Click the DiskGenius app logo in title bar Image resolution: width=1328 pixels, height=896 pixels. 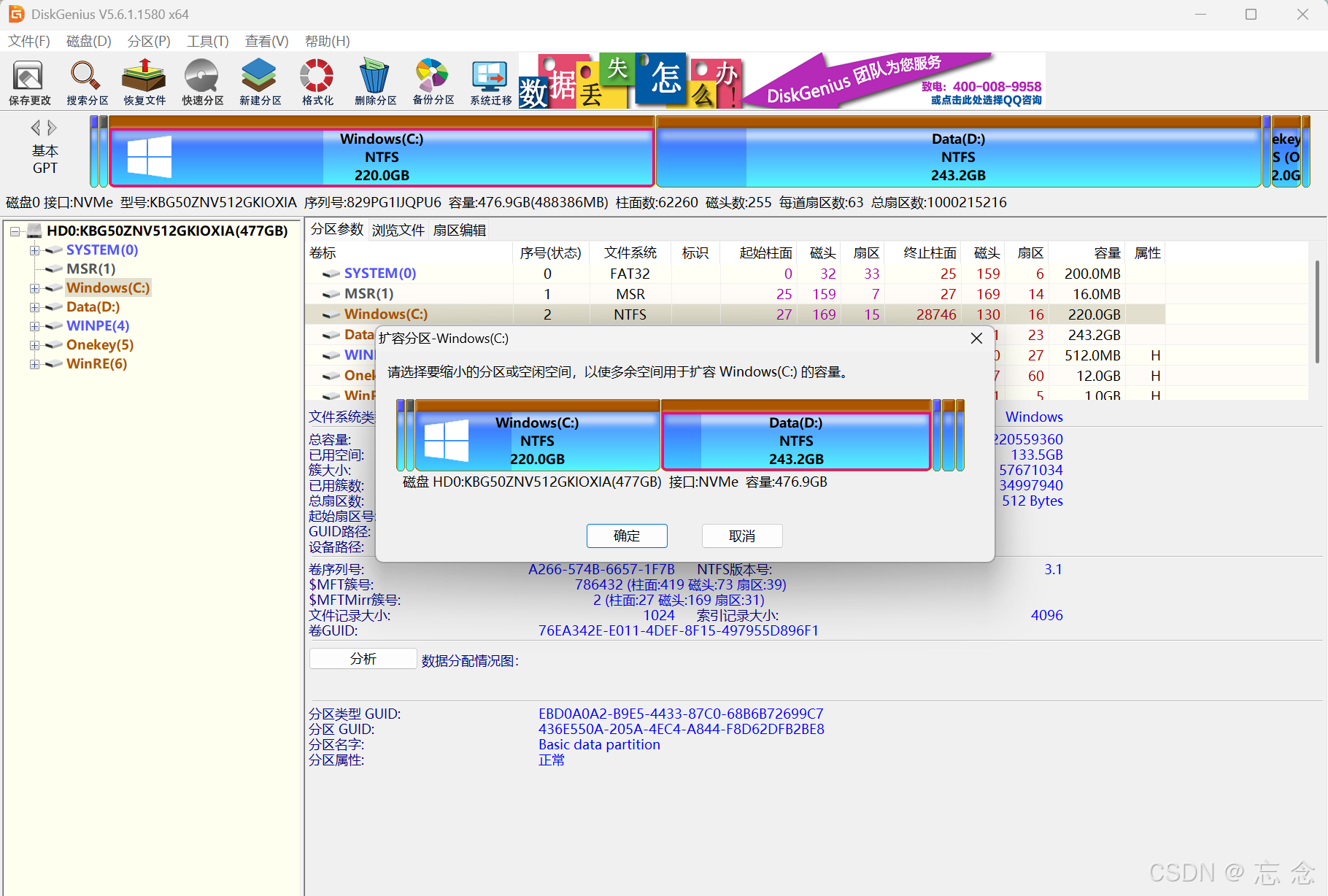point(16,14)
